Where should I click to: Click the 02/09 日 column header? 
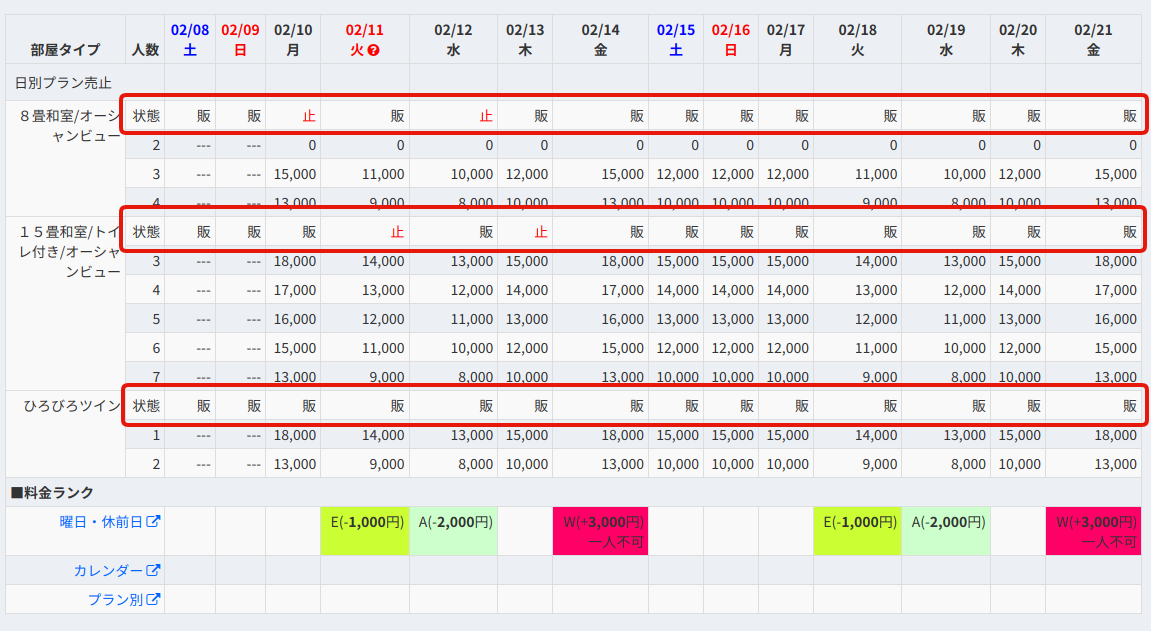click(240, 40)
